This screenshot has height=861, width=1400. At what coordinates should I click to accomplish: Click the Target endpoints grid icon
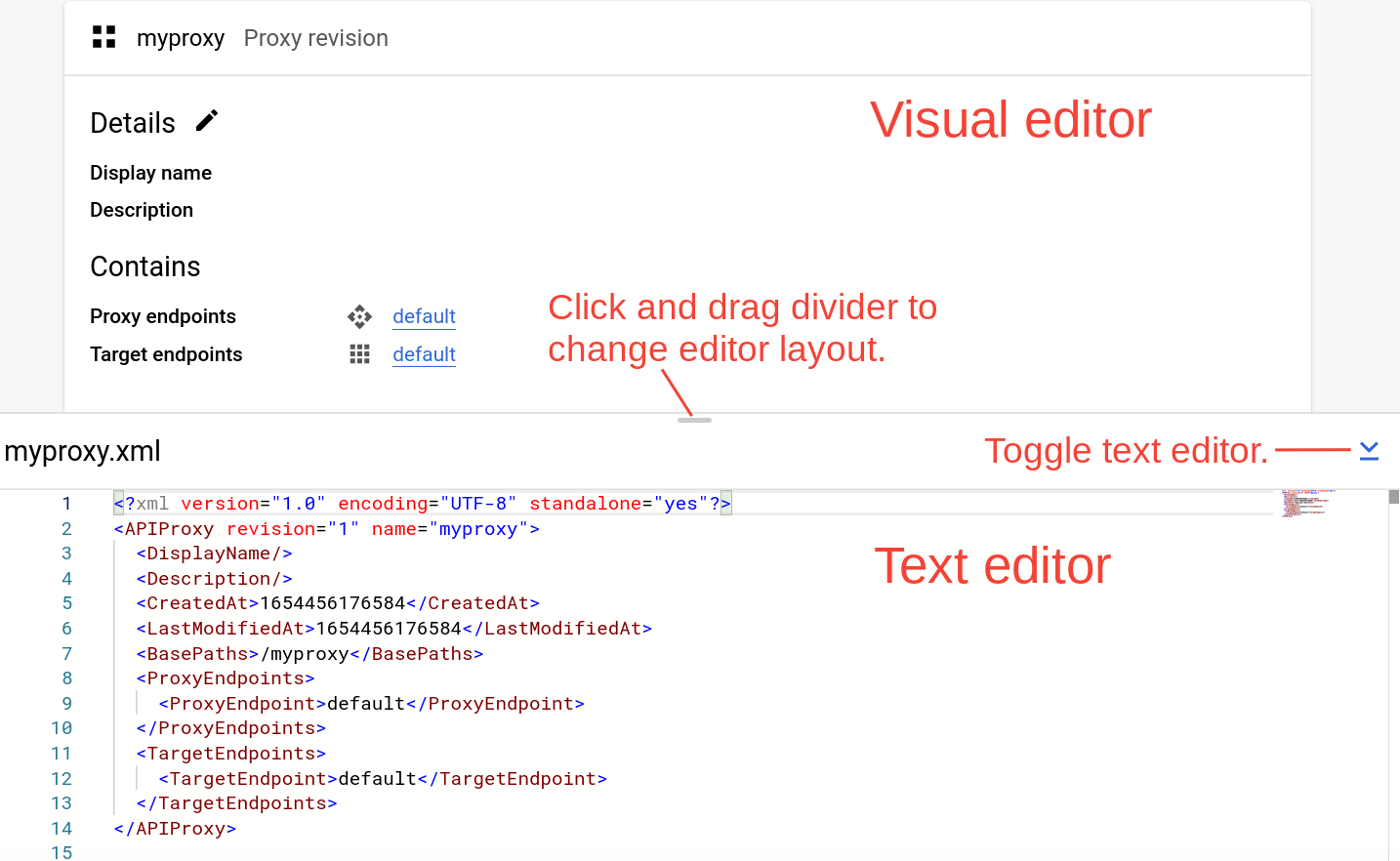[359, 353]
